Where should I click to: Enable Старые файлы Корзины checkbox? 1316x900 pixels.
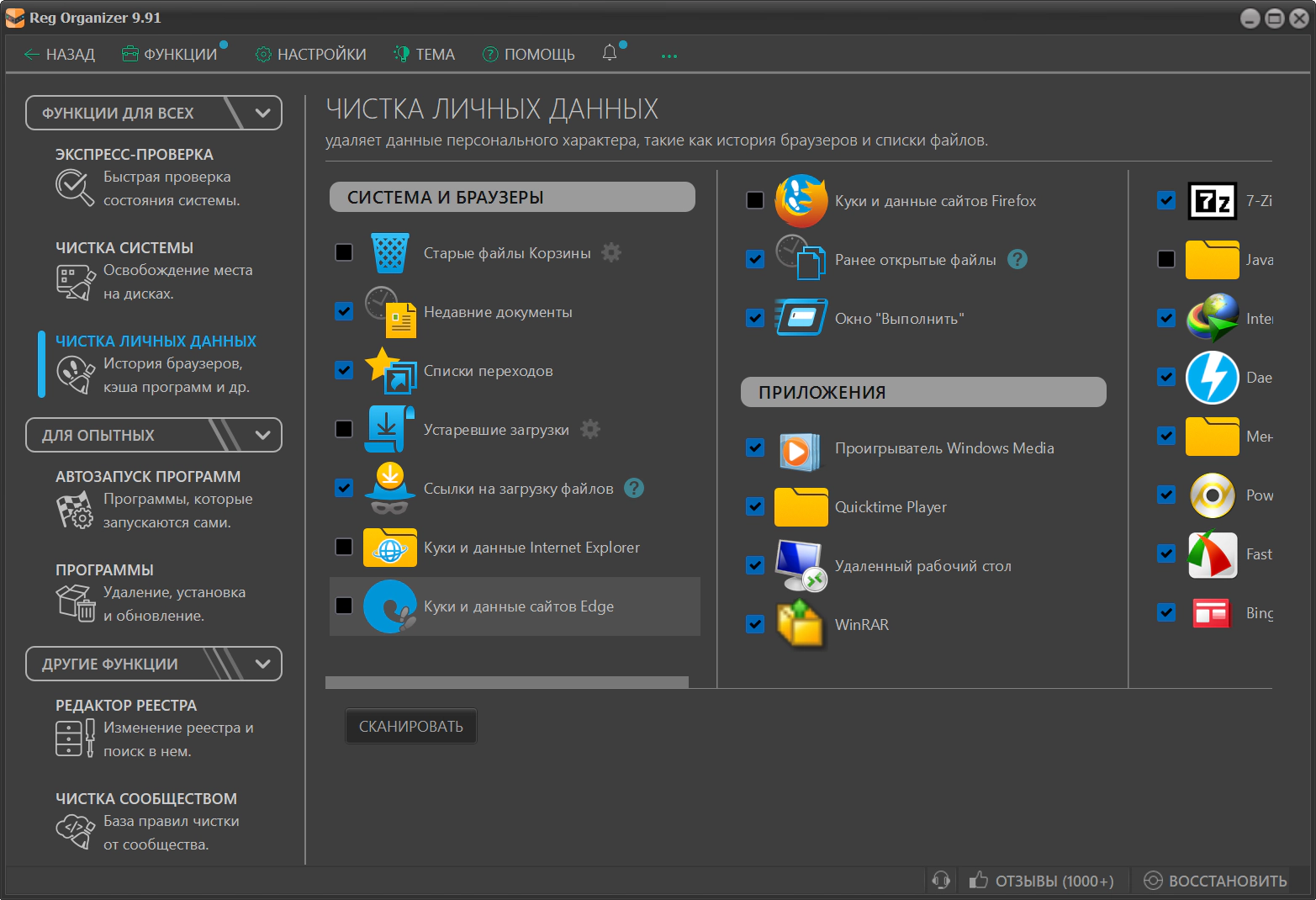click(344, 252)
